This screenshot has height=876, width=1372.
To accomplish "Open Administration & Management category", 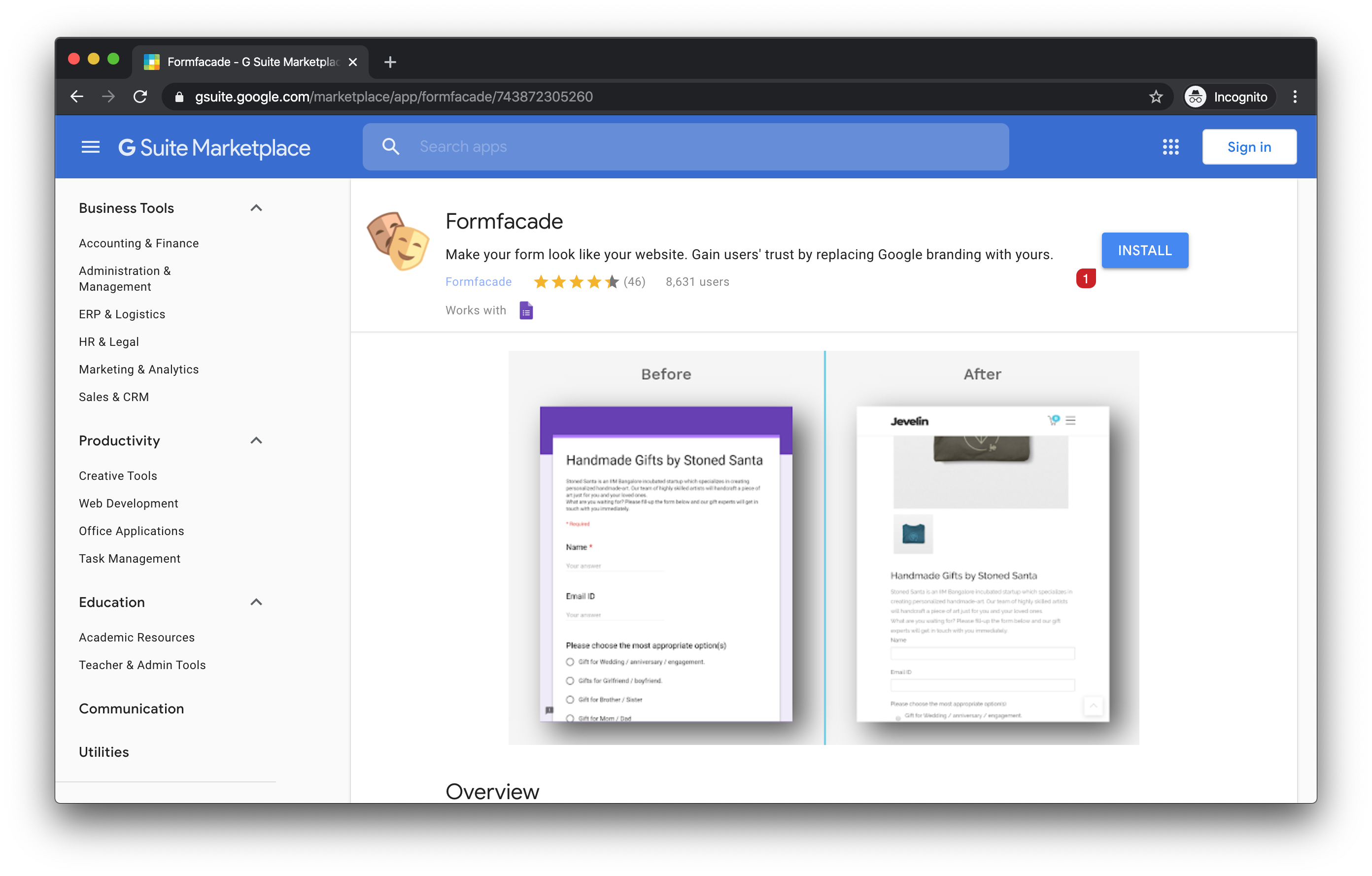I will tap(124, 278).
